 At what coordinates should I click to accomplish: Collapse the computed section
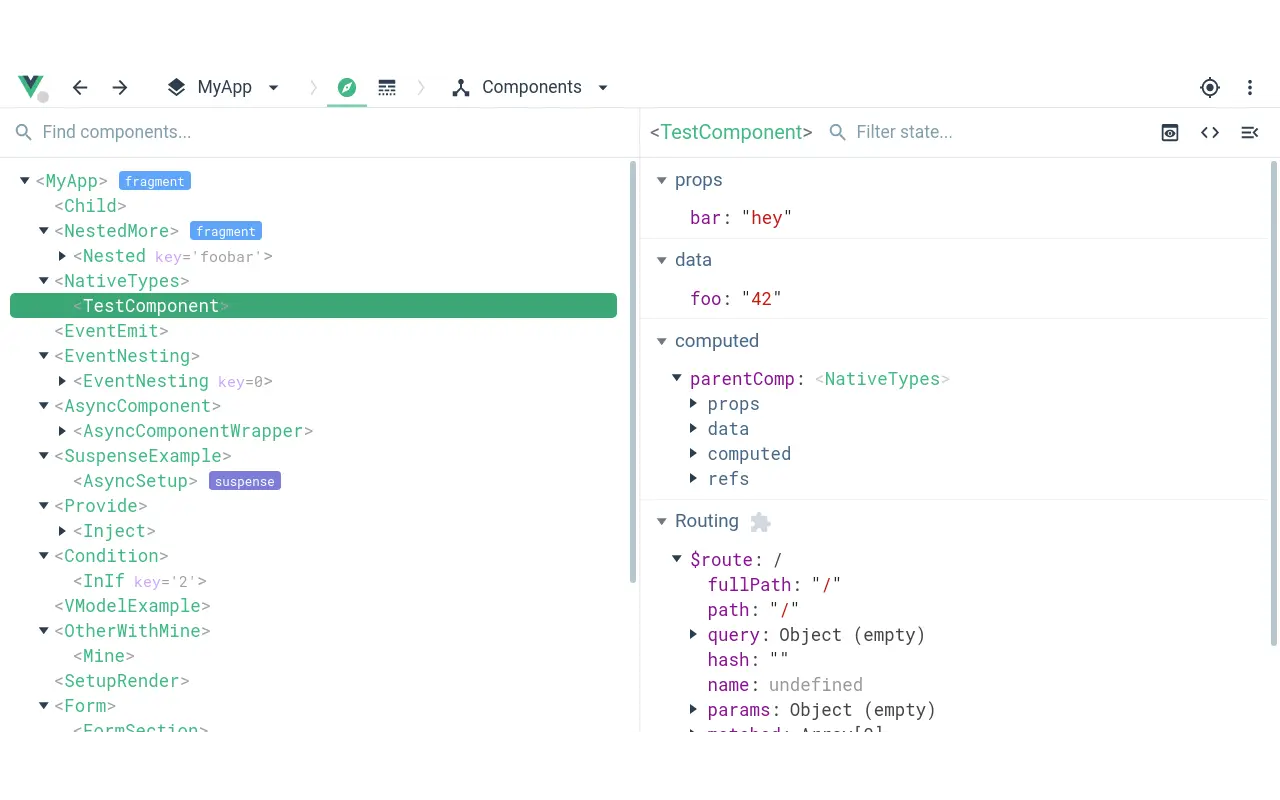662,341
